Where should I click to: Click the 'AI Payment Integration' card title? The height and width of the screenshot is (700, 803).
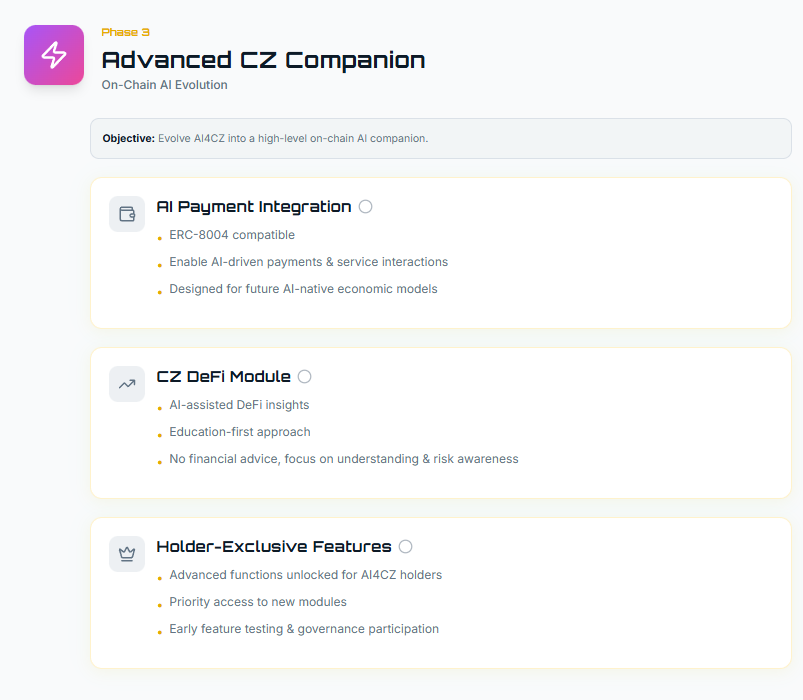tap(254, 207)
